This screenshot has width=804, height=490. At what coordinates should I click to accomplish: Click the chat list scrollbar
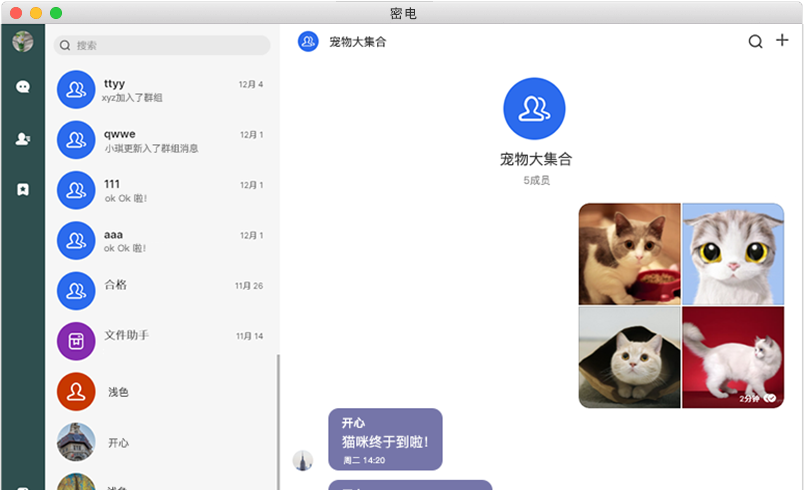coord(278,420)
